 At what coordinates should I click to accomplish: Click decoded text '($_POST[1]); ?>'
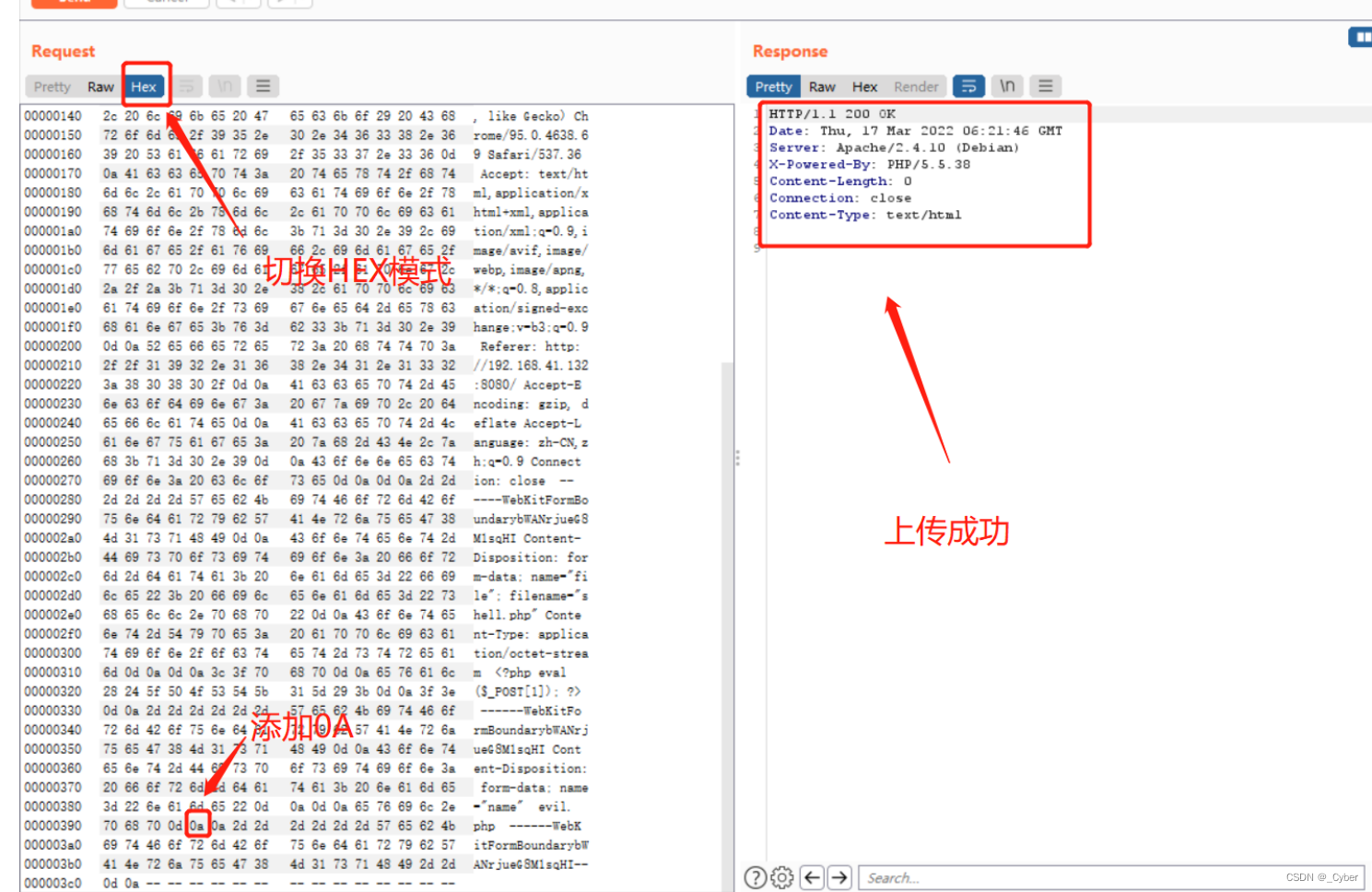coord(527,692)
